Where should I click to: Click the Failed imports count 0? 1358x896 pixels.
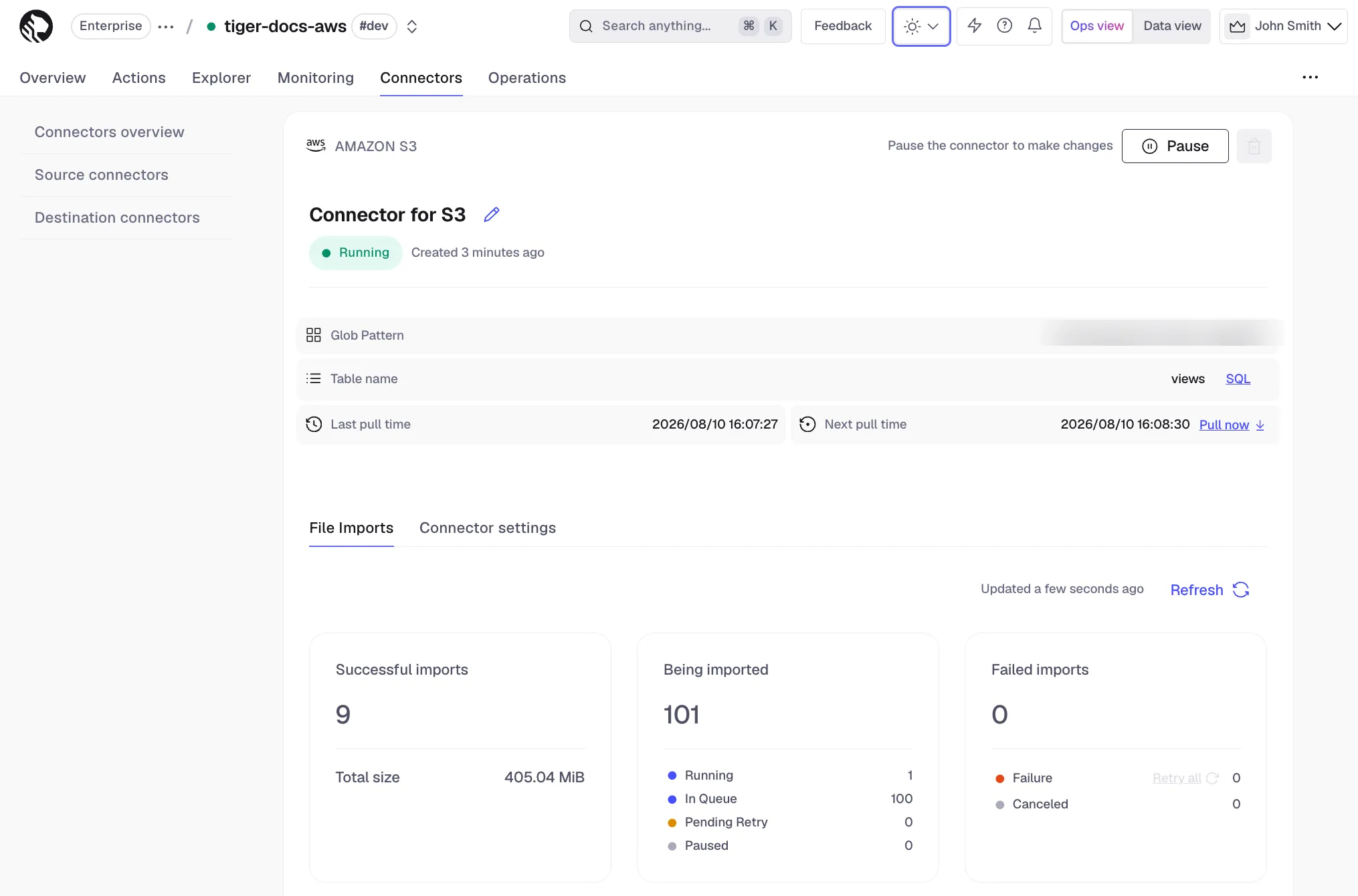[999, 714]
